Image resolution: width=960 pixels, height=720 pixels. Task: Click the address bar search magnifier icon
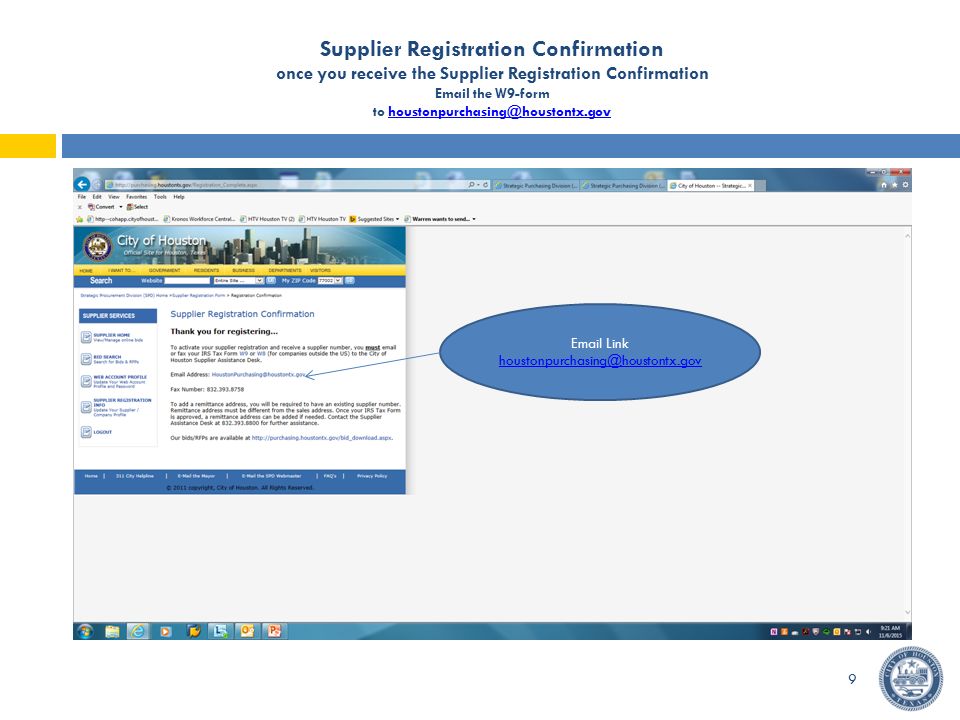click(x=471, y=184)
